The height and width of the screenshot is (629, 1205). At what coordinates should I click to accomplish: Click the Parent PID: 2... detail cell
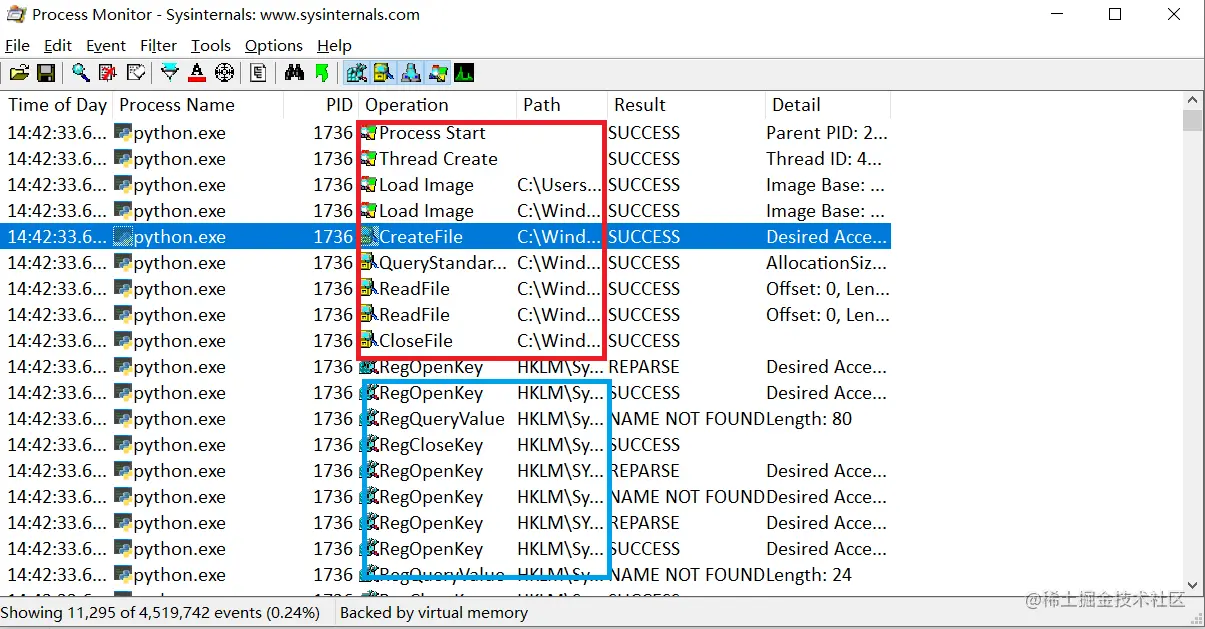tap(826, 133)
